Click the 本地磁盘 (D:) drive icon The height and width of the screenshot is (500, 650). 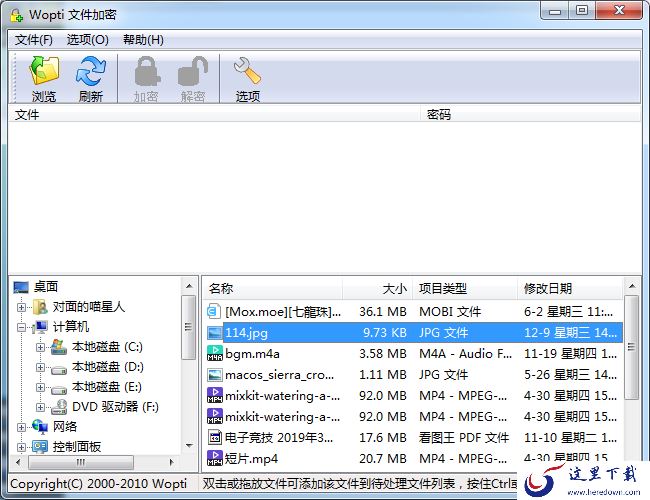(59, 369)
